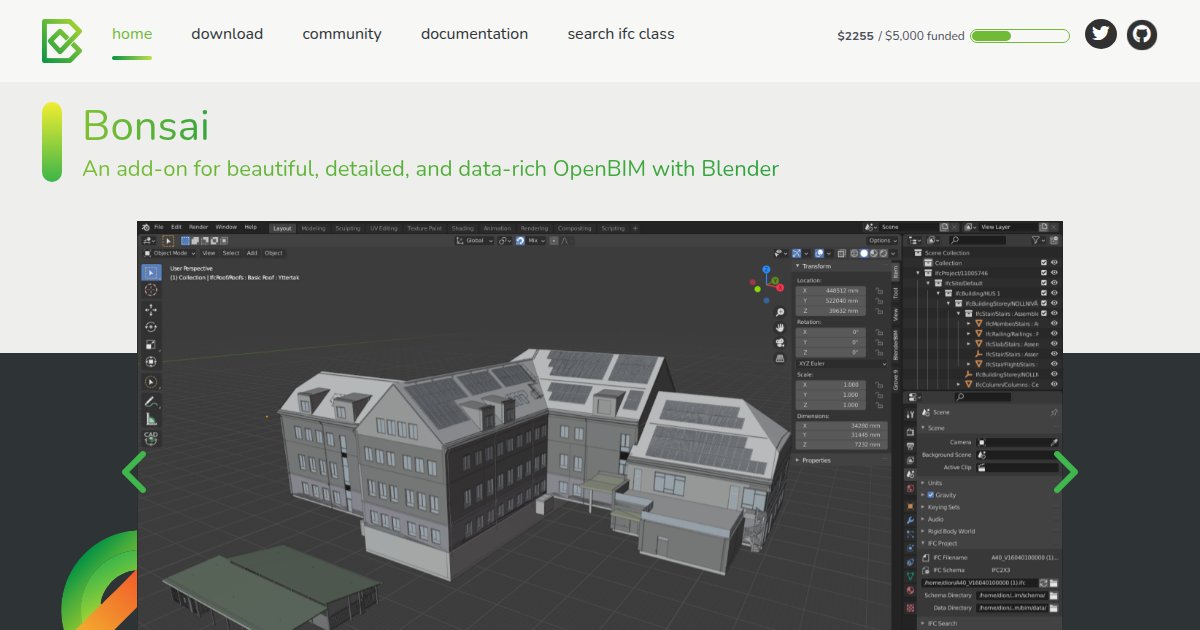Toggle camera view icon in viewport
This screenshot has height=630, width=1200.
pyautogui.click(x=779, y=342)
